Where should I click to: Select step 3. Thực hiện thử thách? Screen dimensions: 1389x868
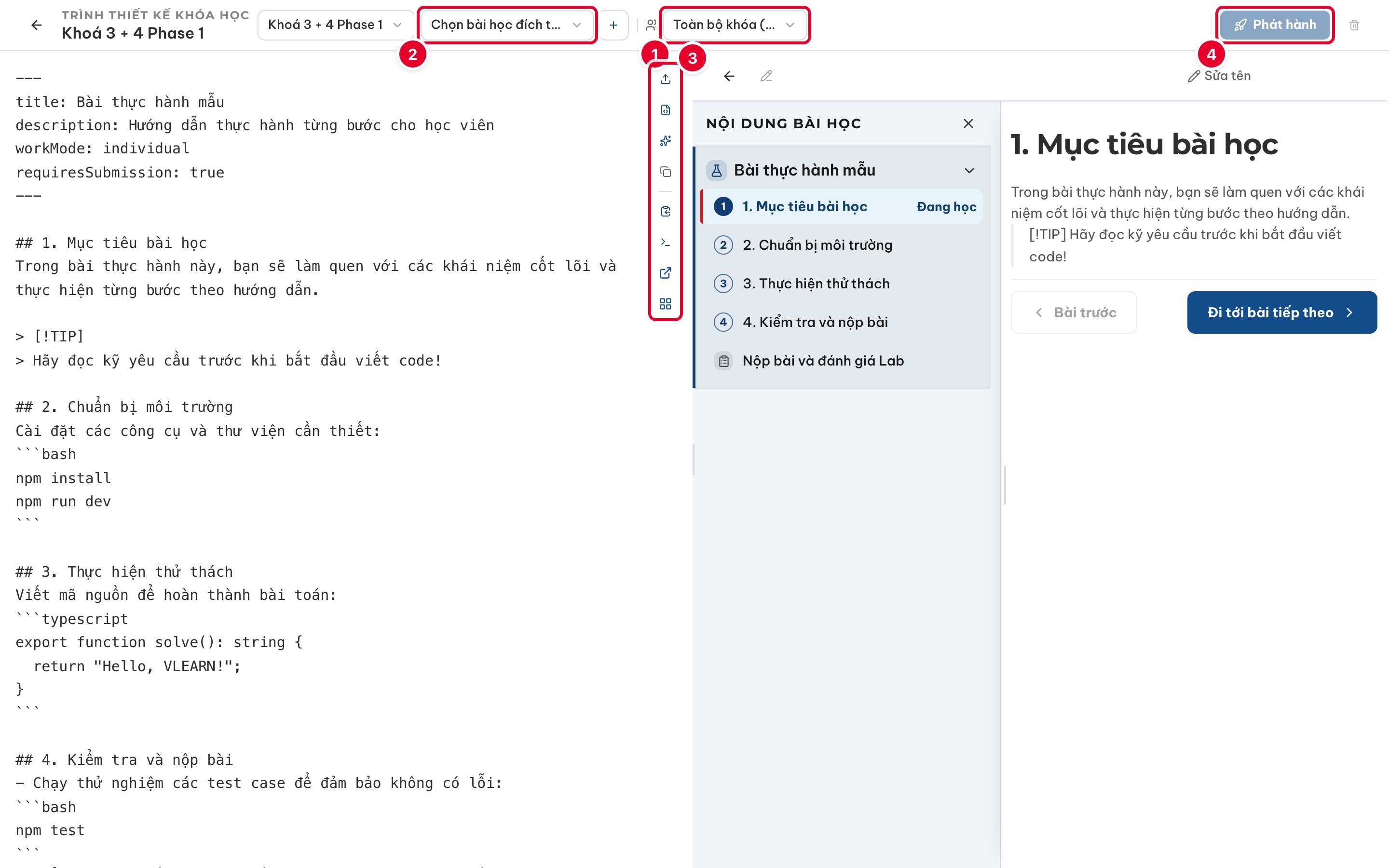coord(842,284)
